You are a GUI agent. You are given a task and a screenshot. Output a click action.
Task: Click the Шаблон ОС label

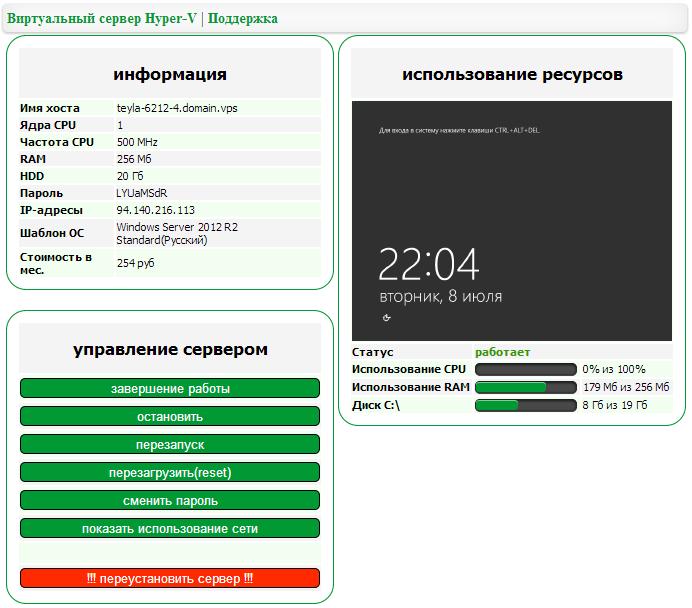52,233
